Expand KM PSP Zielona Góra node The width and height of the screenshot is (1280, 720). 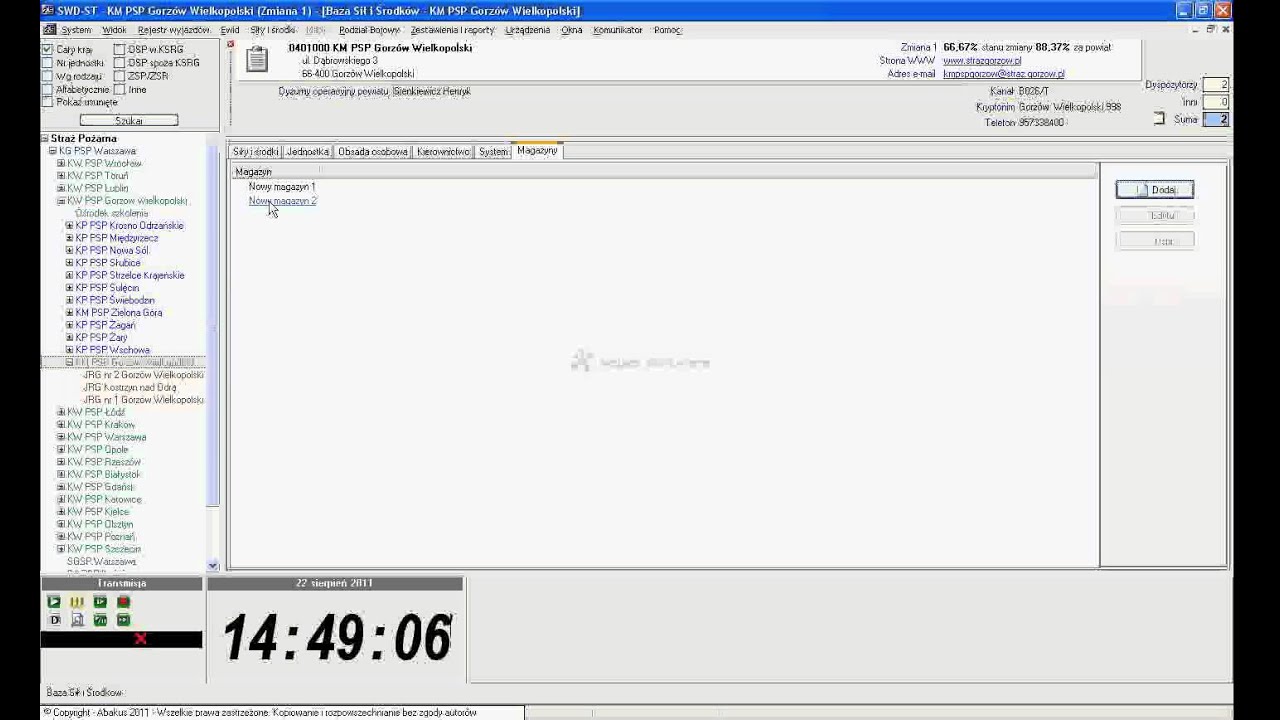(x=69, y=313)
